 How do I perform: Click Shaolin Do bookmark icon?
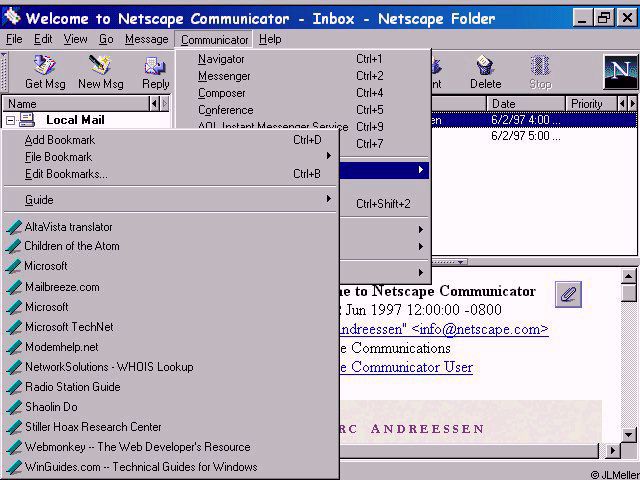(14, 407)
